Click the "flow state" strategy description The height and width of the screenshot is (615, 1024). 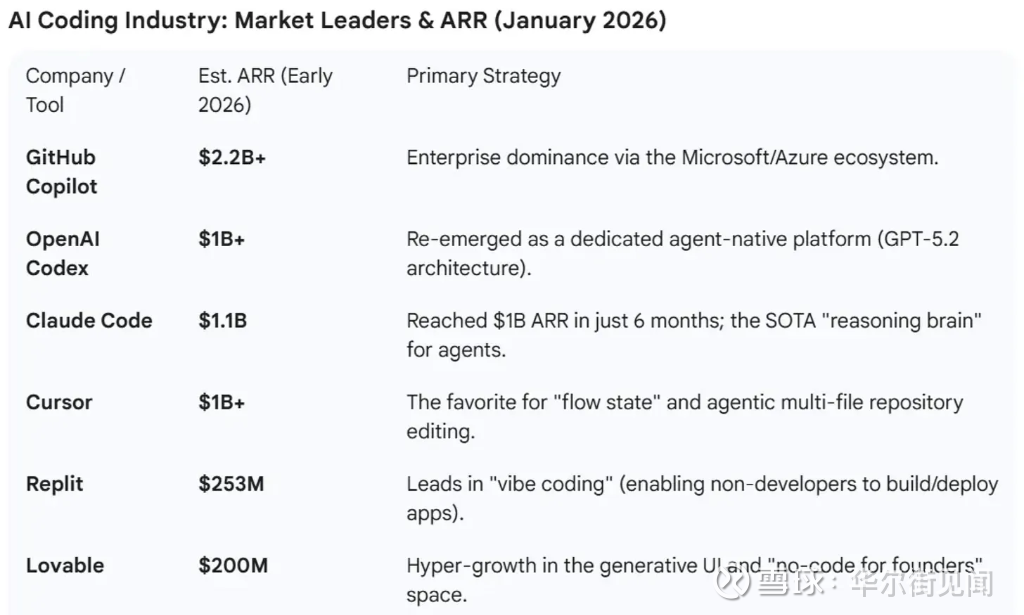(x=684, y=417)
